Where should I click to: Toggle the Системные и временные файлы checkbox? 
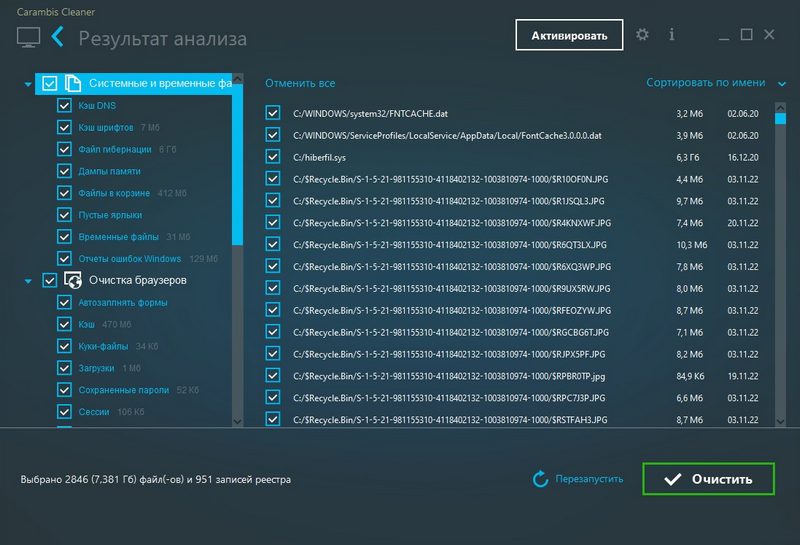tap(49, 83)
